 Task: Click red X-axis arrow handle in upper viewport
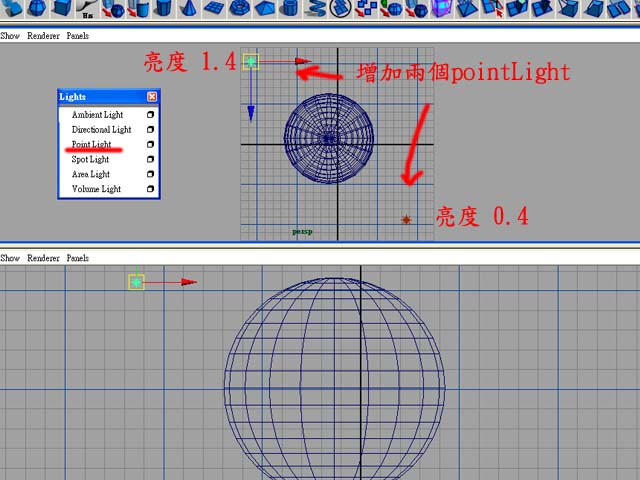[x=303, y=61]
